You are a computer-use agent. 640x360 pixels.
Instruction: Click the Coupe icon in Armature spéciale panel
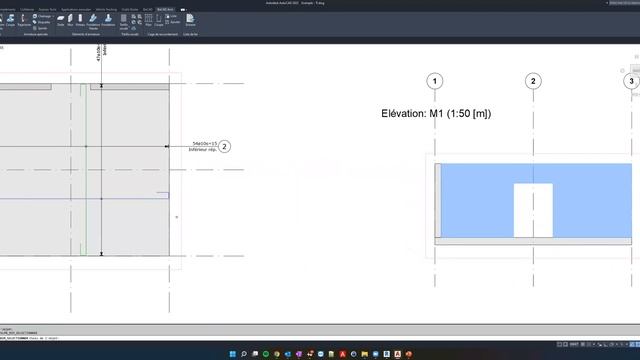coord(11,20)
